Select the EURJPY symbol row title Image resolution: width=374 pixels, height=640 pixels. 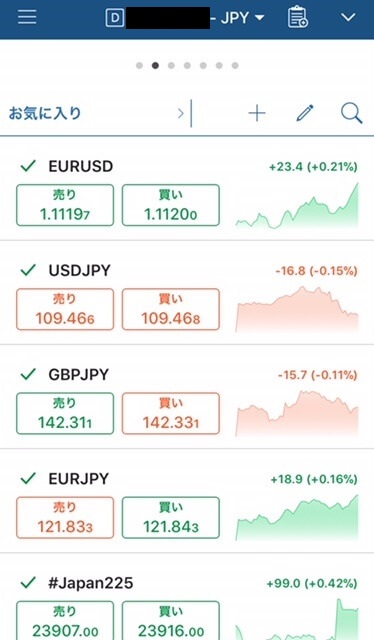tap(78, 478)
